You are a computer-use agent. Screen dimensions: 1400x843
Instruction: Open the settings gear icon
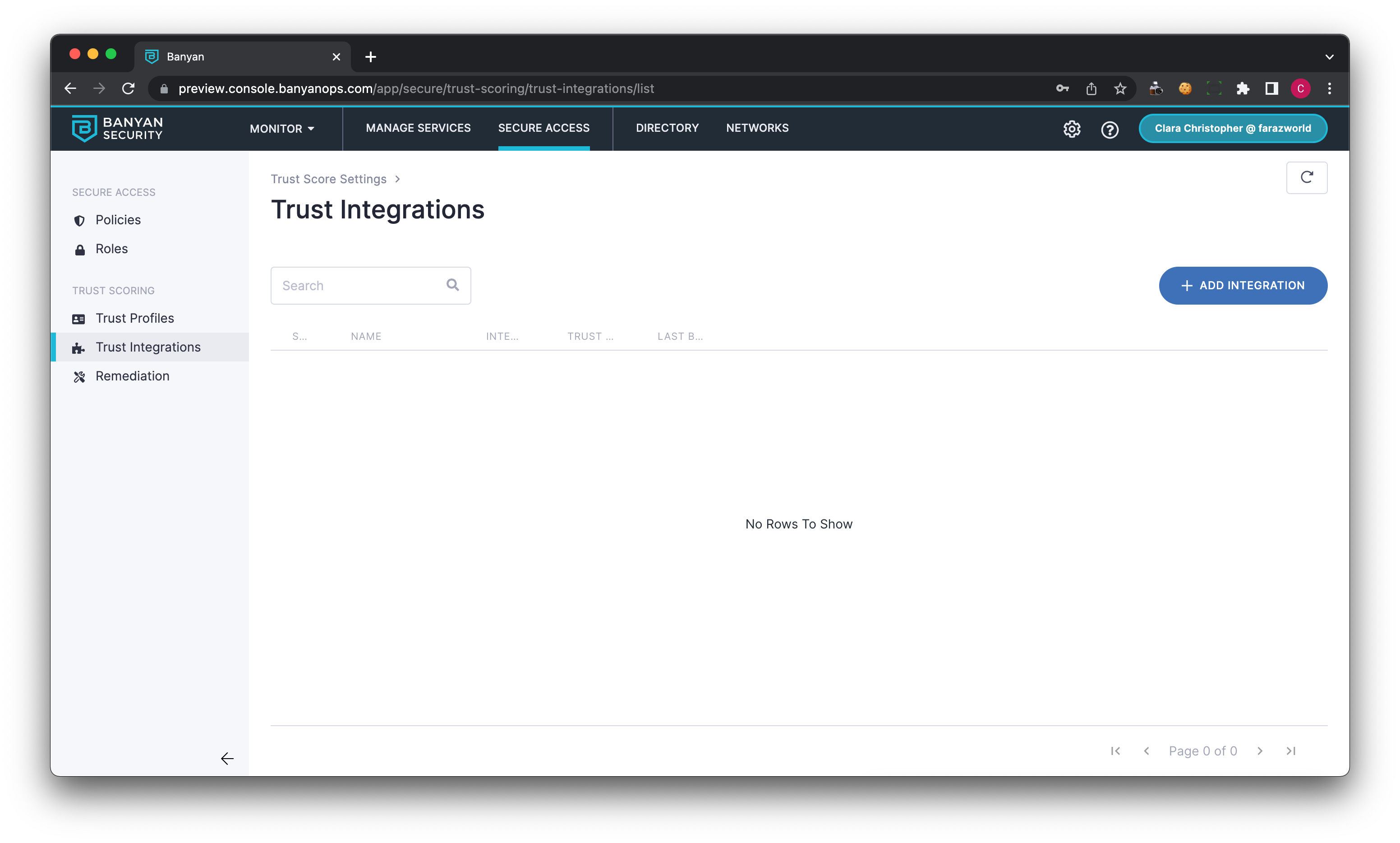coord(1071,129)
